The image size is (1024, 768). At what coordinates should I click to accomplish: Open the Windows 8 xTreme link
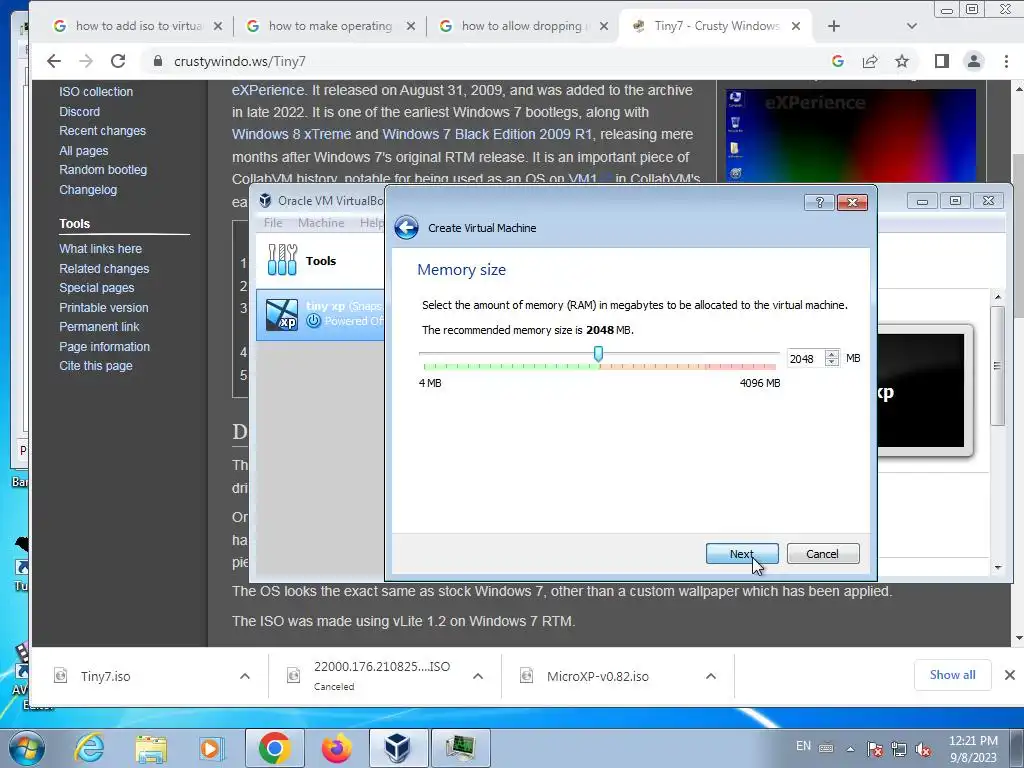coord(291,135)
